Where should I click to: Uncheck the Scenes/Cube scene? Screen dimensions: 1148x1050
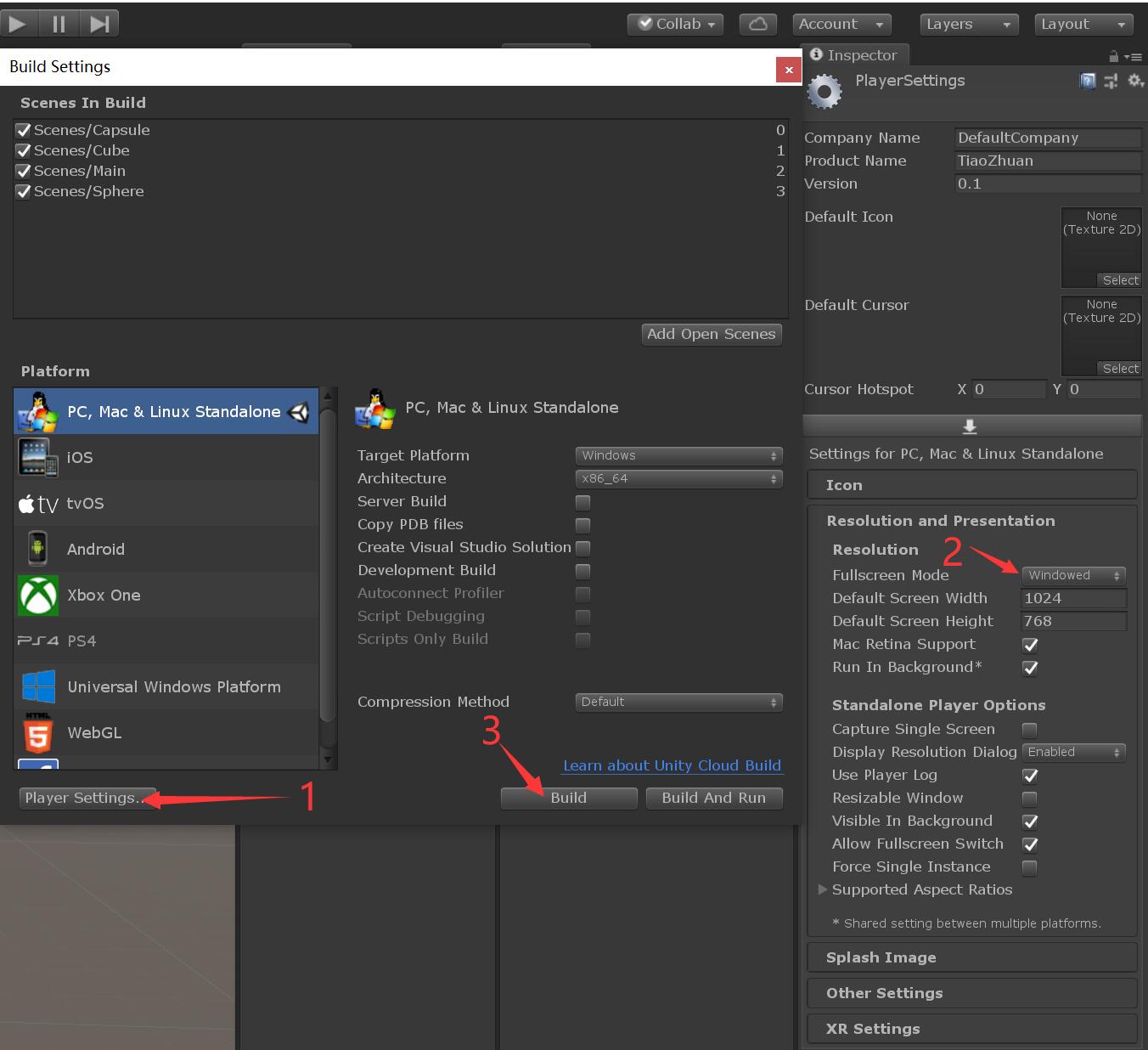24,150
